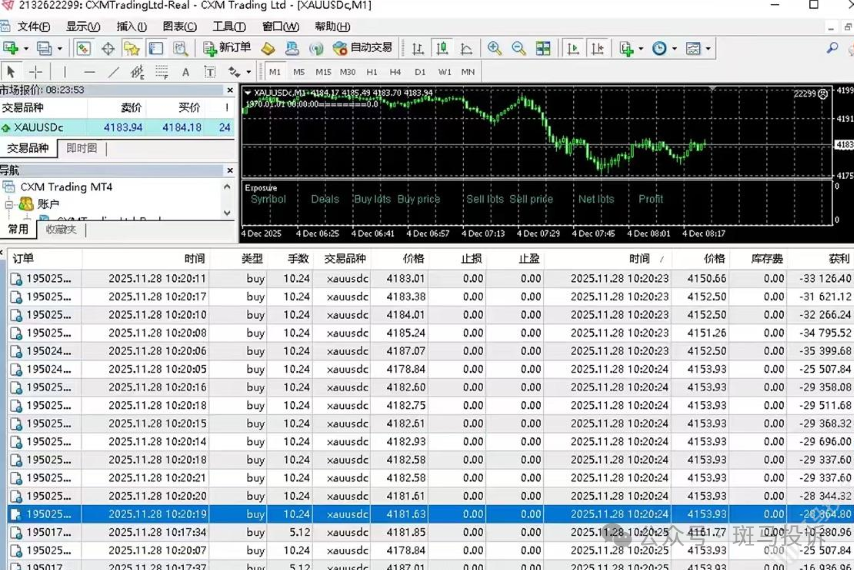Pick the trendline drawing tool
Image resolution: width=854 pixels, height=570 pixels.
click(x=113, y=72)
